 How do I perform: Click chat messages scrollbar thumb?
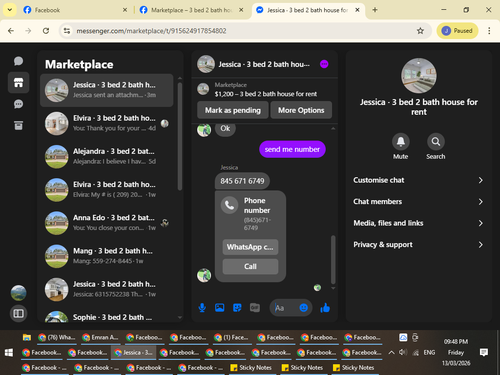pyautogui.click(x=333, y=259)
